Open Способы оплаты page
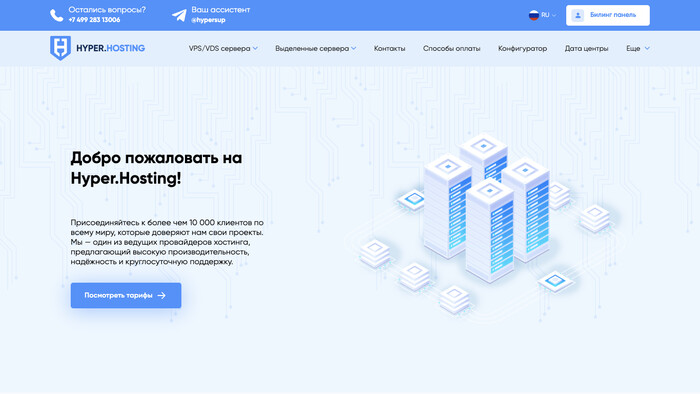Viewport: 700px width, 394px height. tap(451, 48)
